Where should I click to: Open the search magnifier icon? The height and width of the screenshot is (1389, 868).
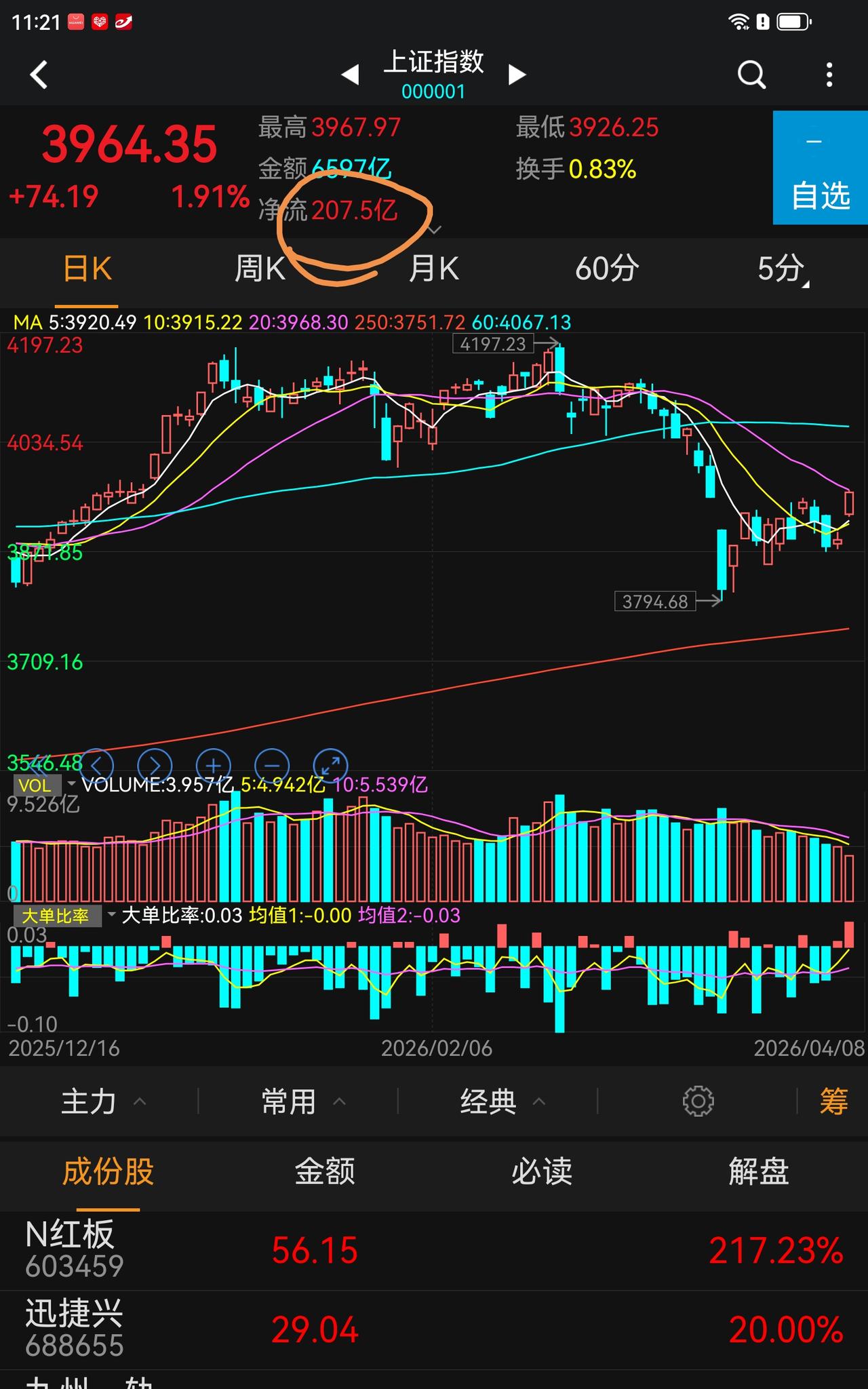[x=751, y=75]
